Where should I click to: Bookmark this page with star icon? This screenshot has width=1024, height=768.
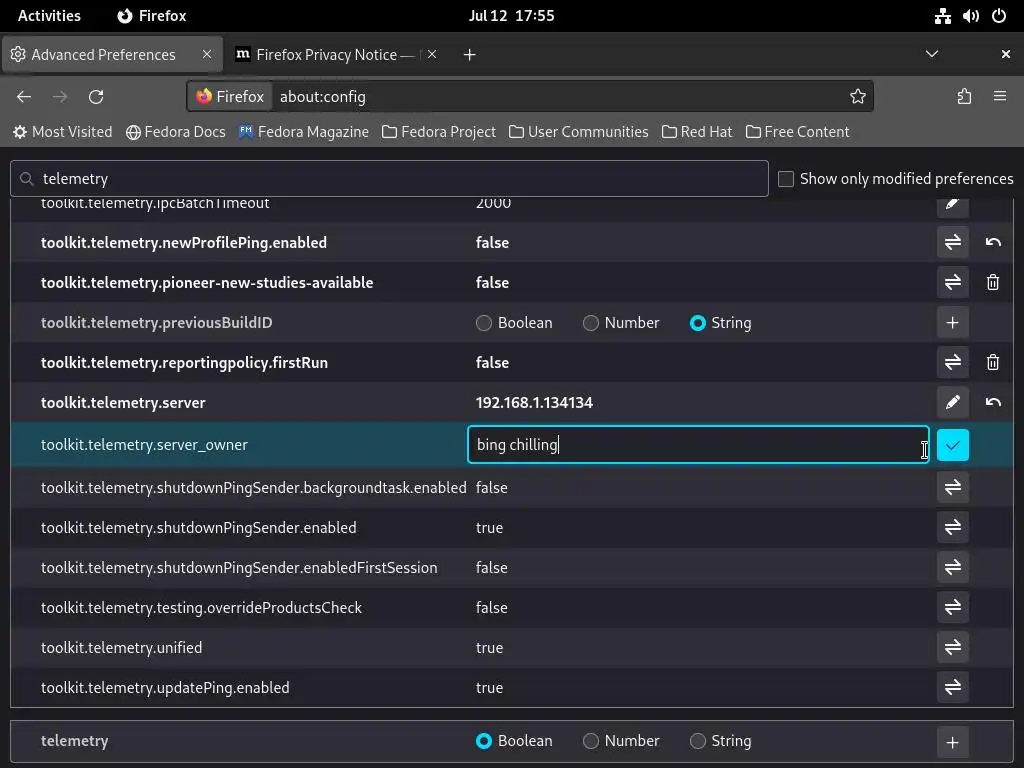click(x=857, y=97)
